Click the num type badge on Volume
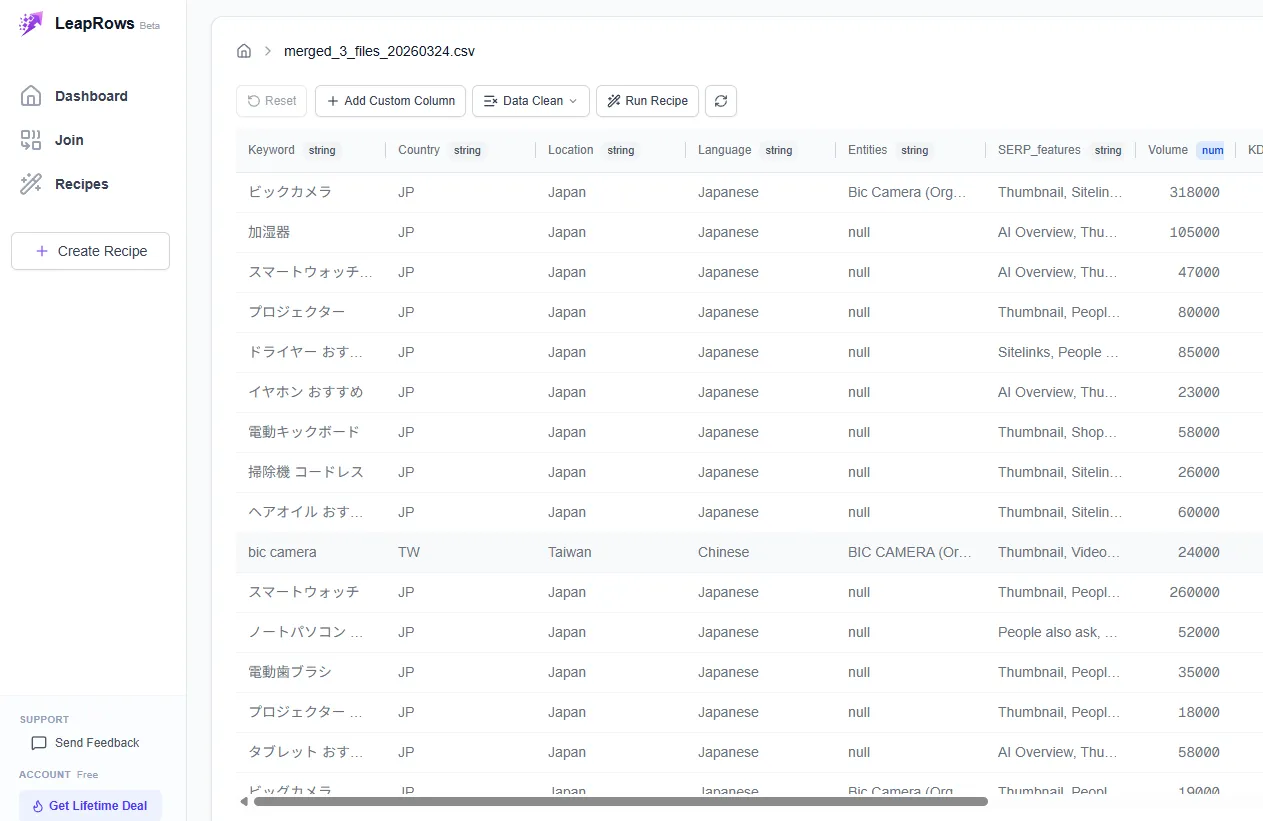This screenshot has height=821, width=1263. (x=1212, y=151)
